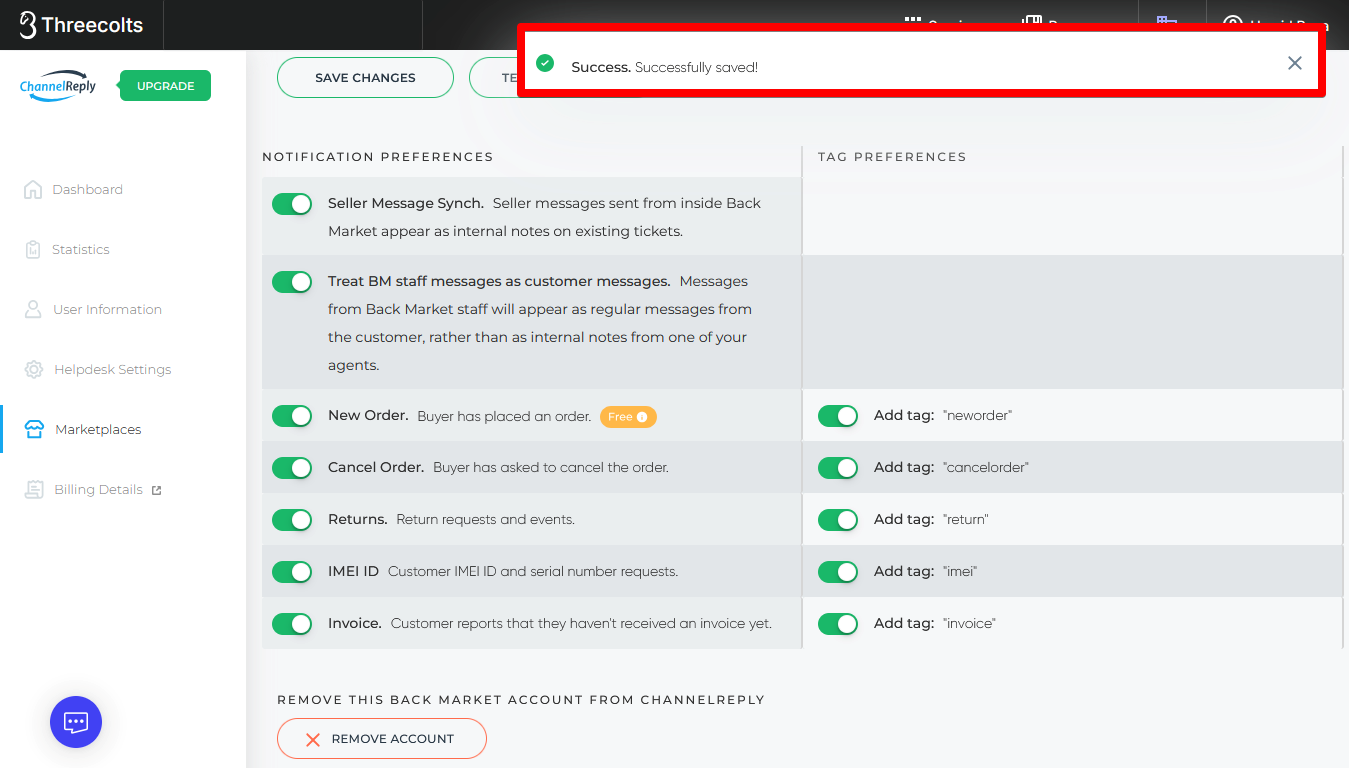The height and width of the screenshot is (768, 1349).
Task: Click the Upgrade button
Action: pyautogui.click(x=165, y=86)
